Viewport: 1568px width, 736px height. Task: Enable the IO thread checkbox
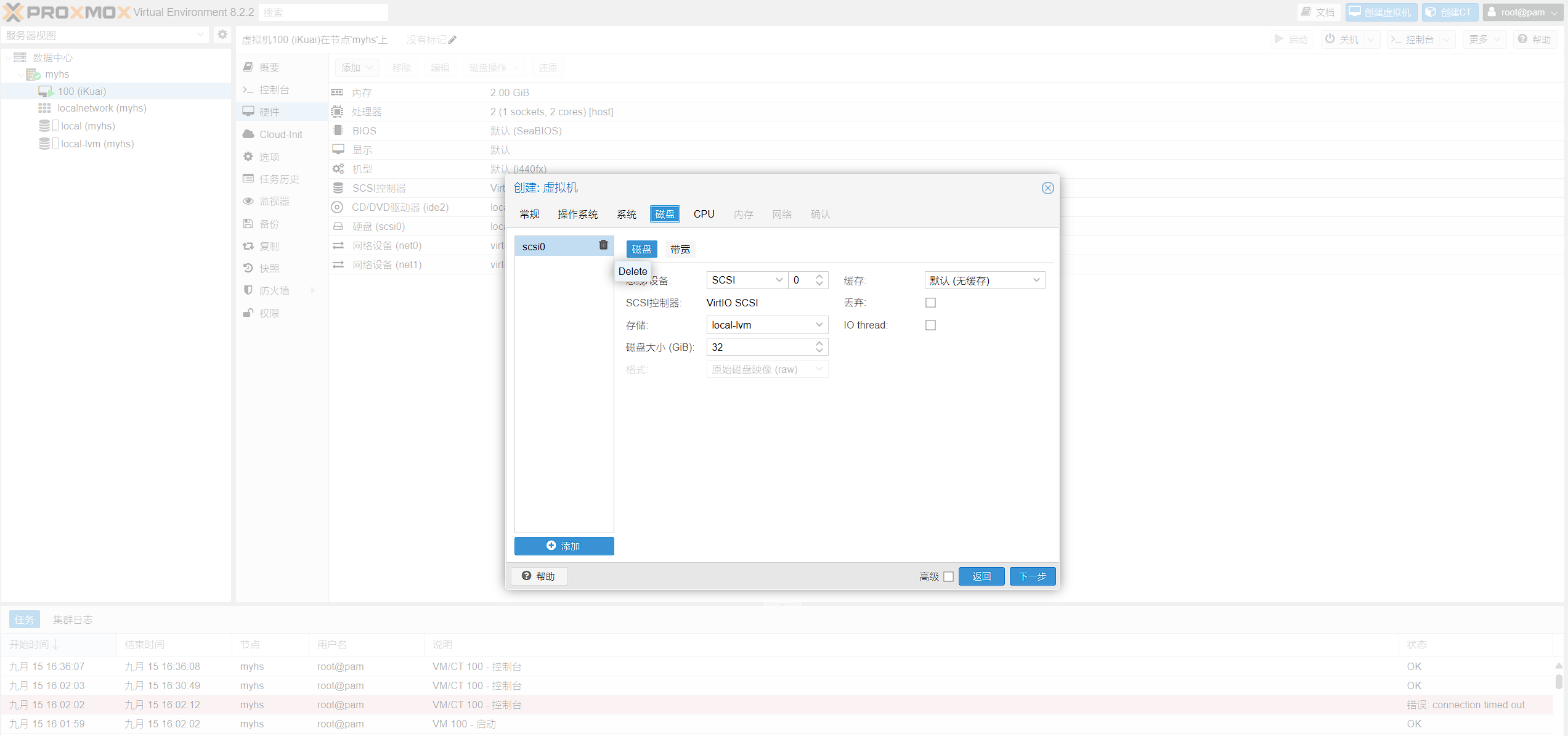930,325
